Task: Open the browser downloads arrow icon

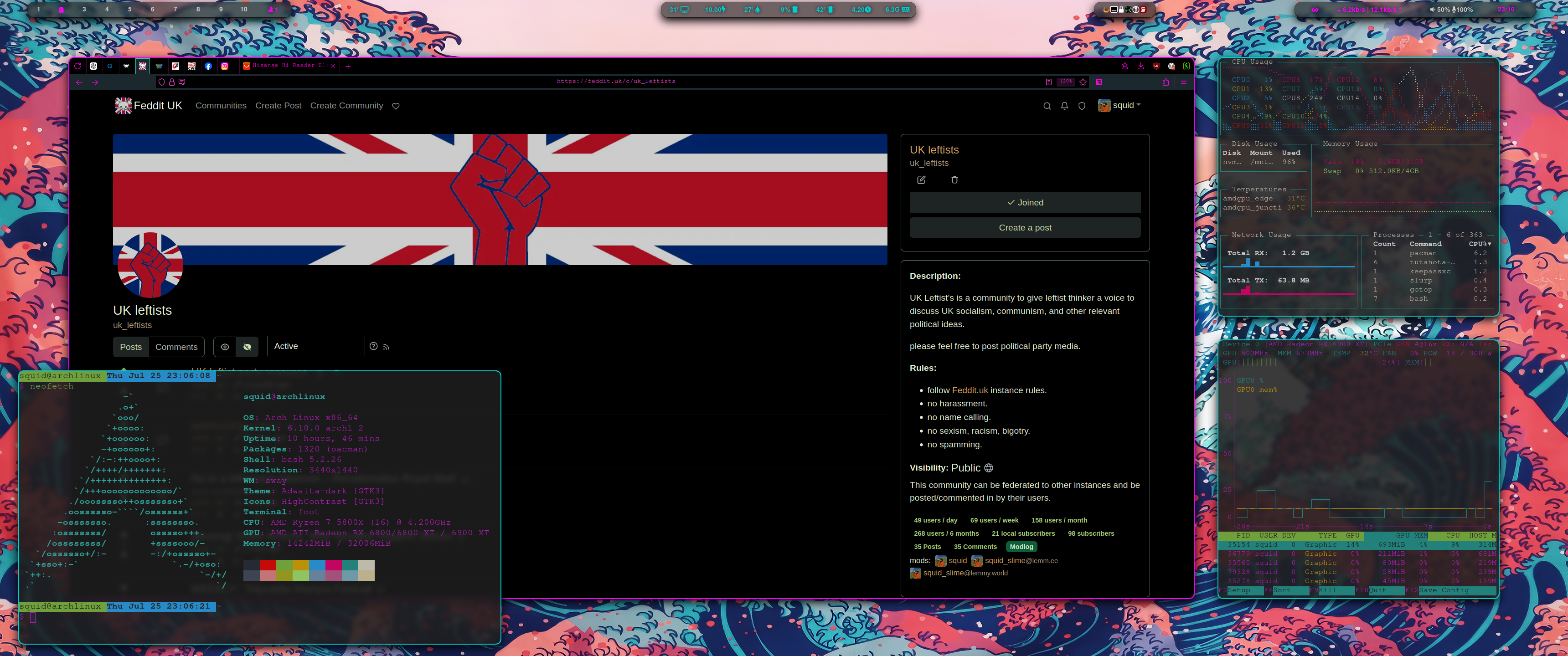Action: point(1141,66)
